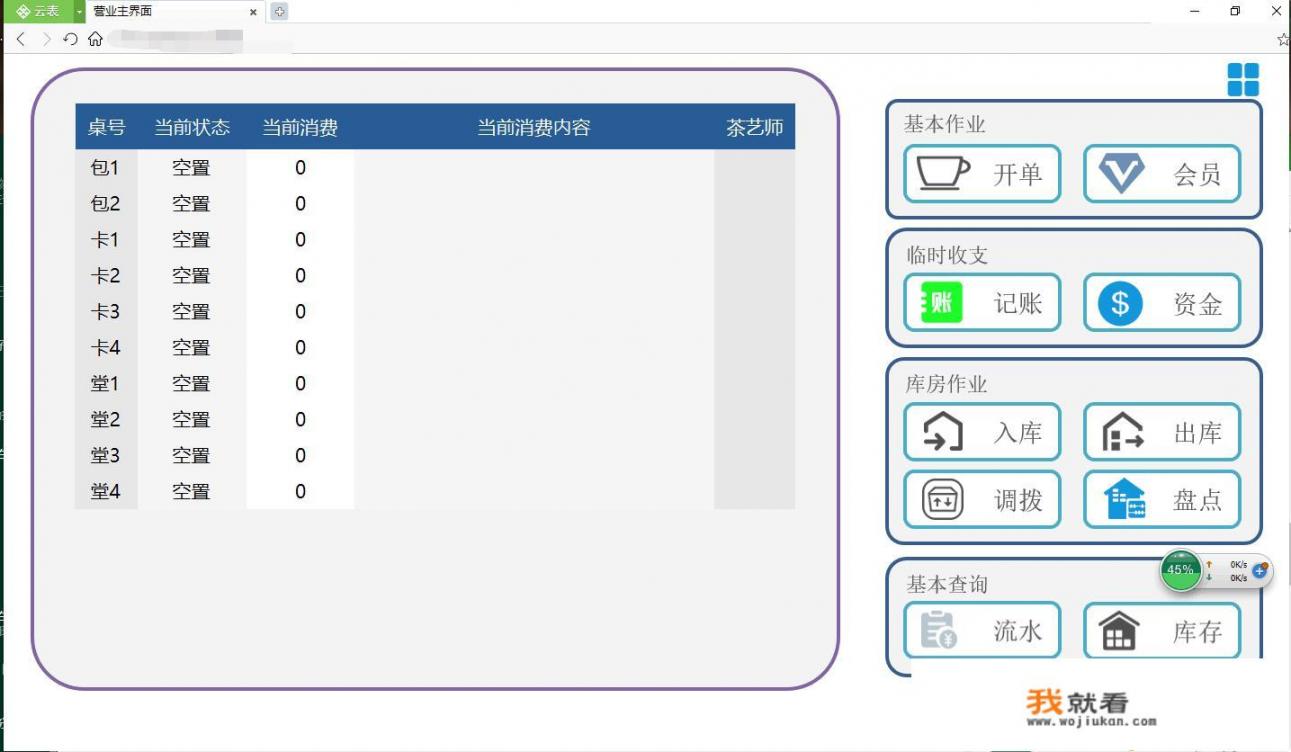Open 库存 stock query
Screen dimensions: 1291x752
[x=1162, y=630]
